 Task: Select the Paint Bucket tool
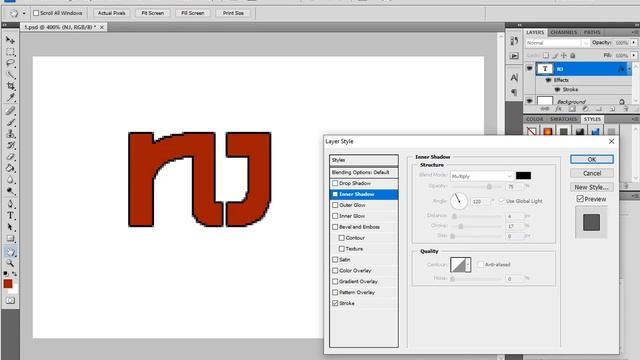coord(10,168)
